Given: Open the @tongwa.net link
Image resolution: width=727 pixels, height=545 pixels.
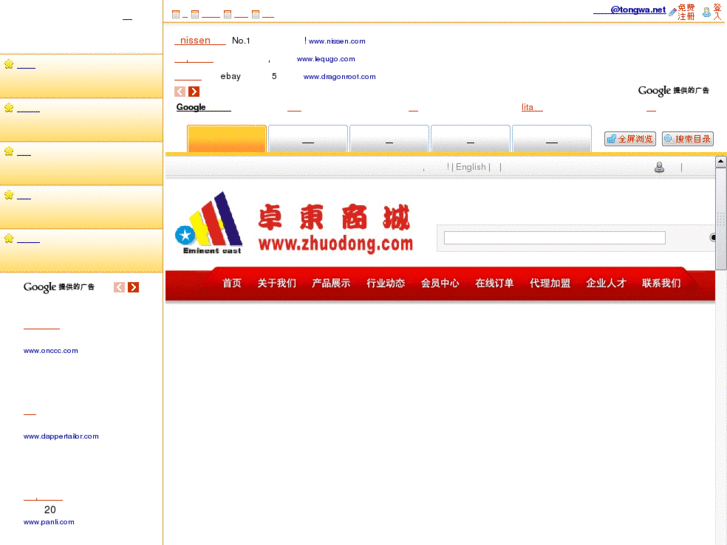Looking at the screenshot, I should [x=630, y=10].
